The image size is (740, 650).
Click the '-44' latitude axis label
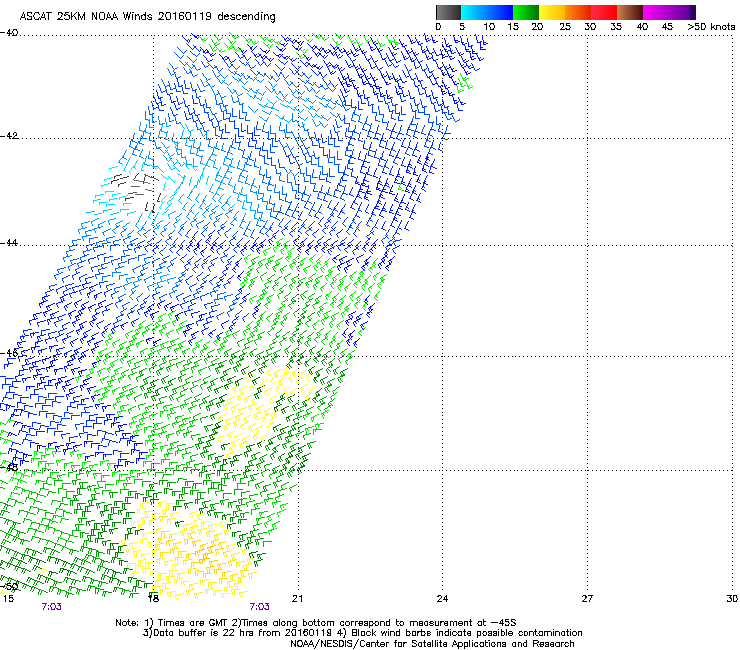coord(9,243)
